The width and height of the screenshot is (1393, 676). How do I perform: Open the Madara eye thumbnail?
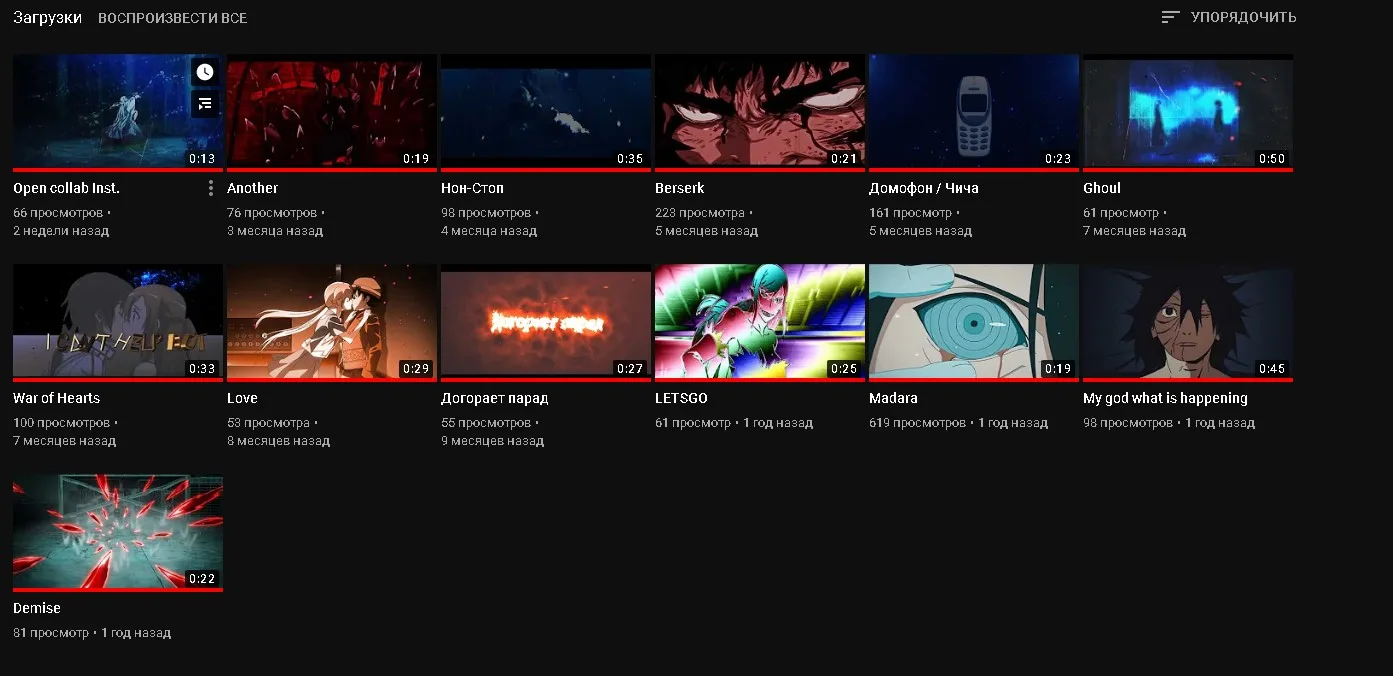[x=974, y=322]
